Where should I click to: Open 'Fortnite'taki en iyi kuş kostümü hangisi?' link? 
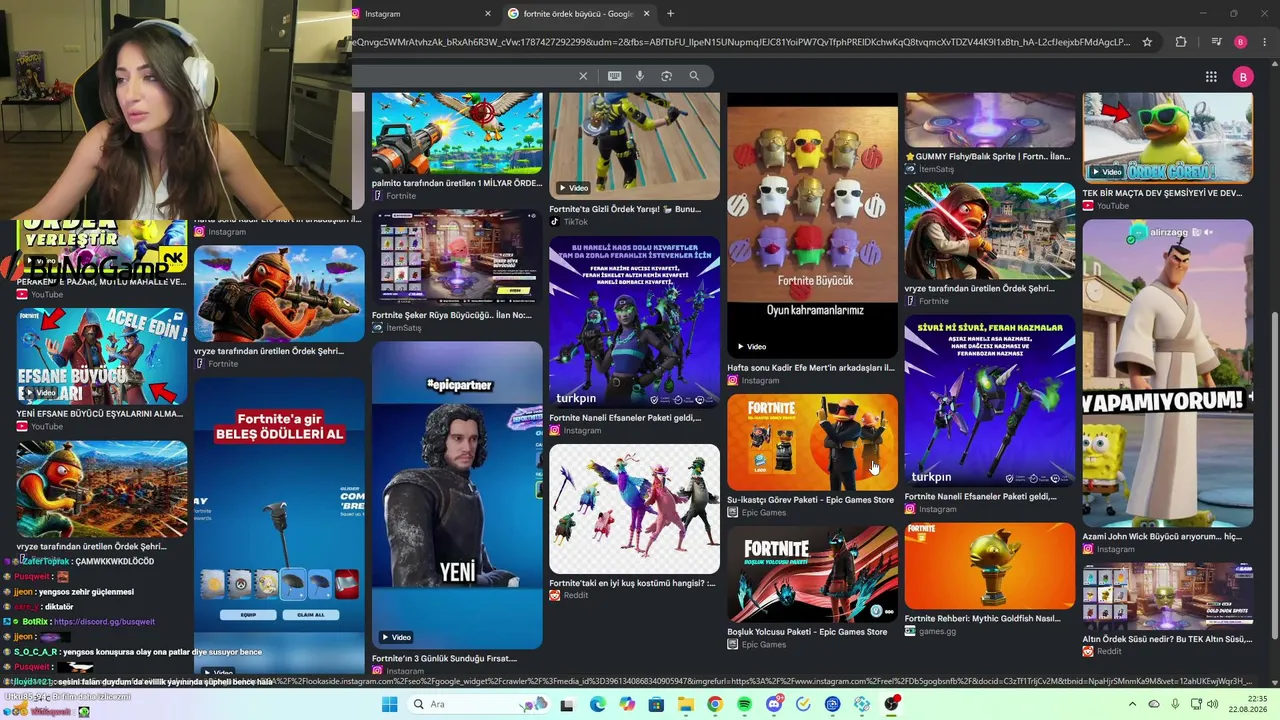point(632,583)
